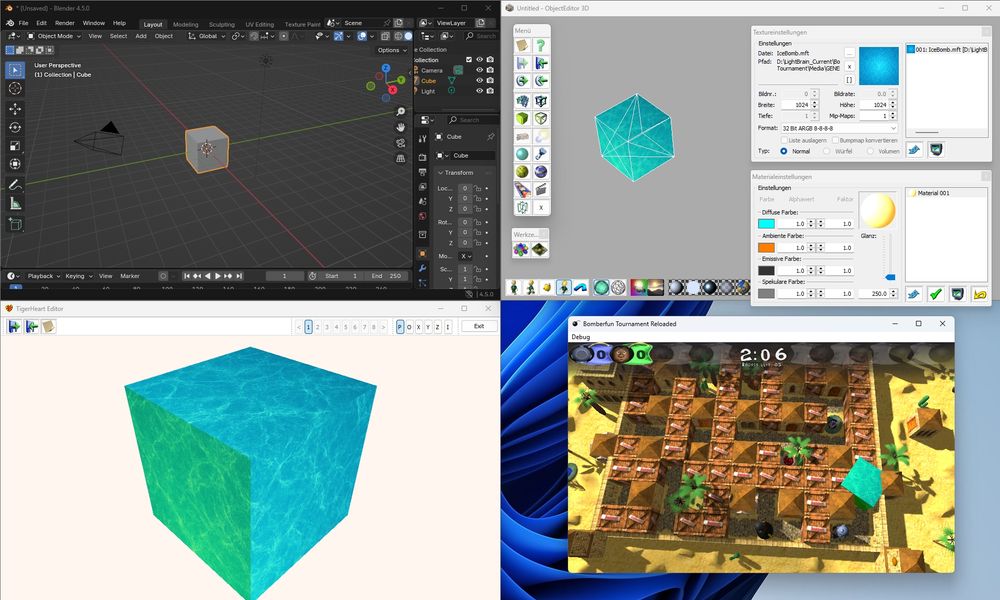Switch to the Sculpting workspace tab

click(222, 24)
